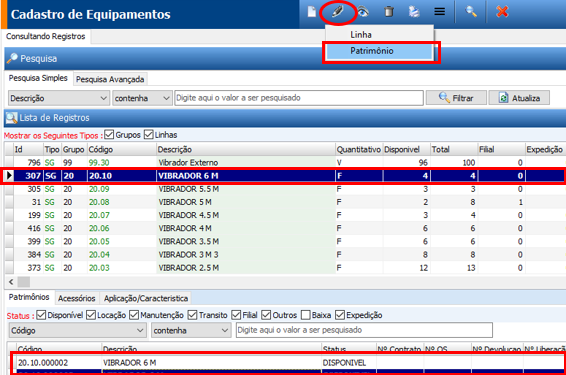The image size is (566, 375).
Task: Click the edit pencil icon in toolbar
Action: (338, 12)
